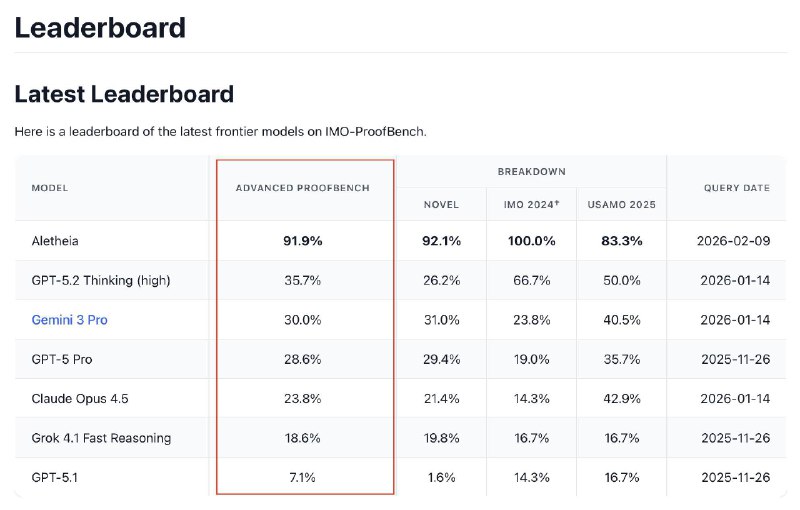Click Aletheia's 100.0% IMO 2024 score

[x=531, y=241]
